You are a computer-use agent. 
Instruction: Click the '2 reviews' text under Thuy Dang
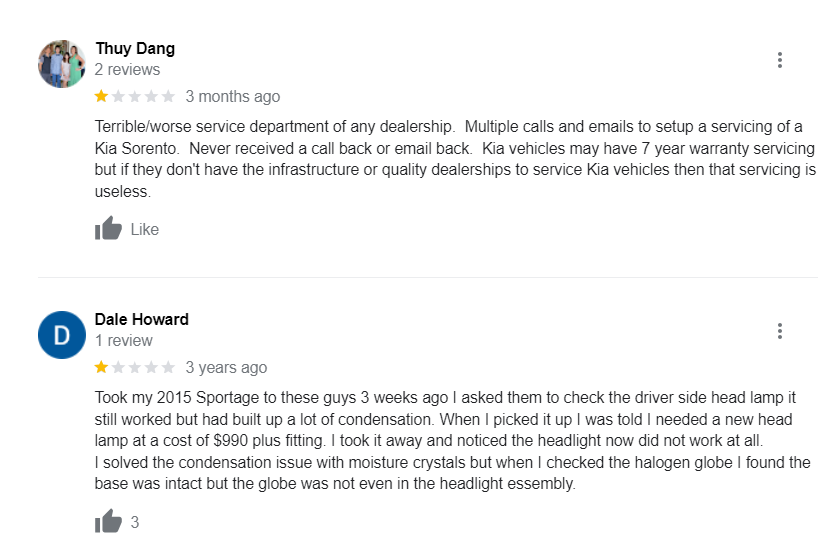(127, 70)
